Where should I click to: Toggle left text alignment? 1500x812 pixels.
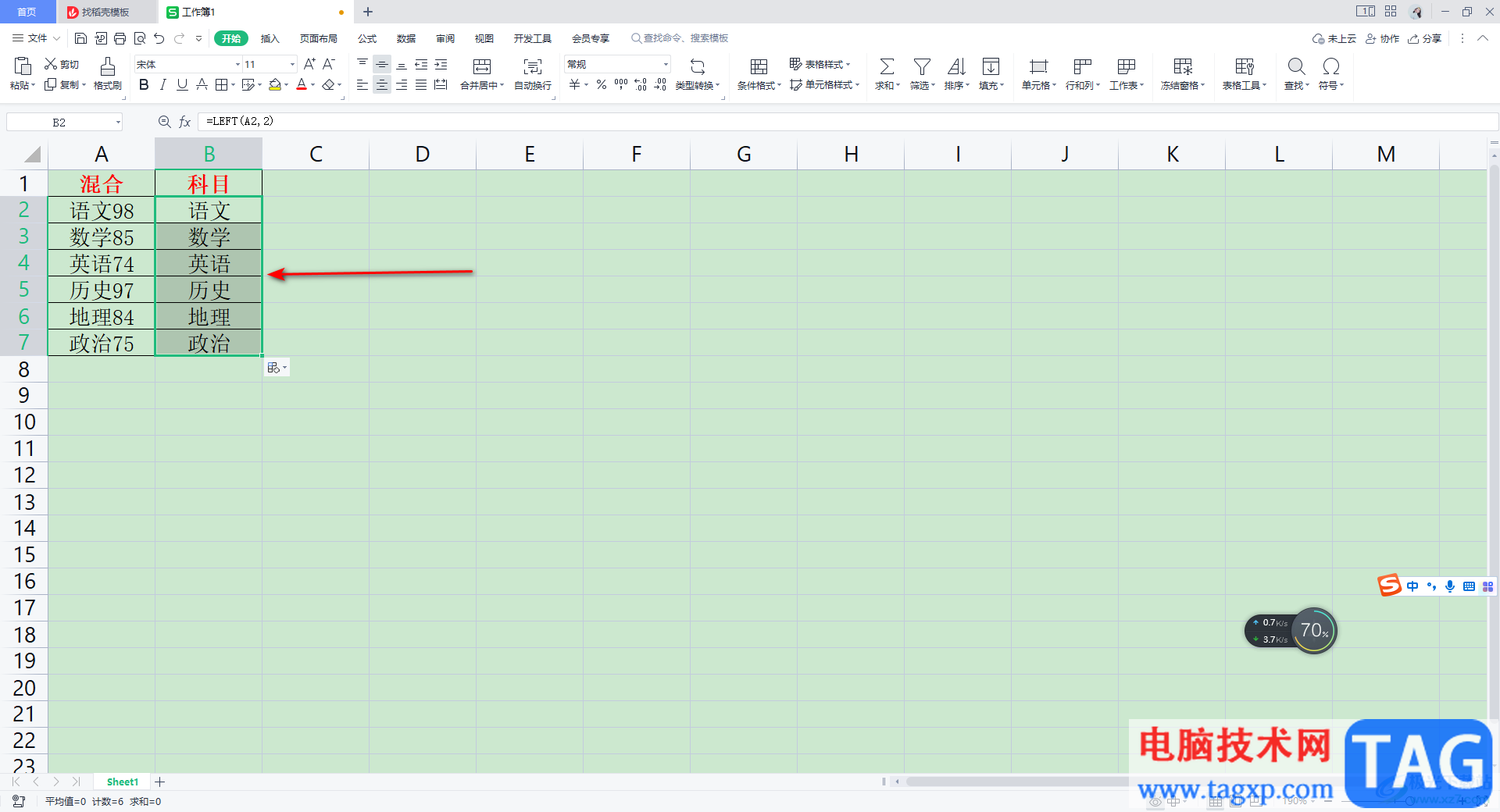362,84
